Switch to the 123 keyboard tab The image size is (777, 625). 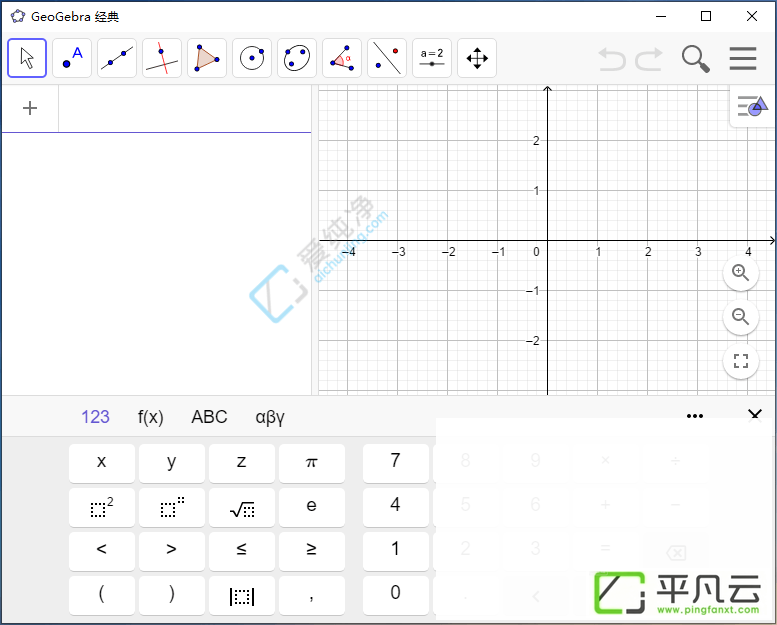[95, 417]
